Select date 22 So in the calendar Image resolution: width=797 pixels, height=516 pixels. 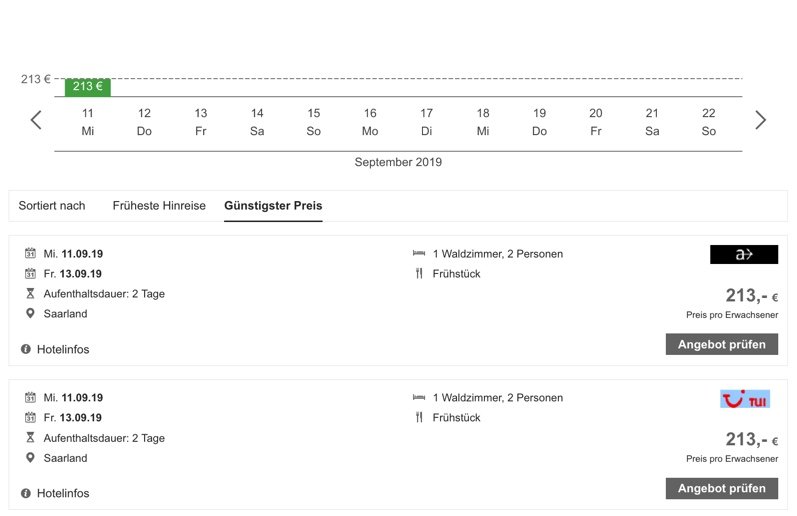pos(709,122)
